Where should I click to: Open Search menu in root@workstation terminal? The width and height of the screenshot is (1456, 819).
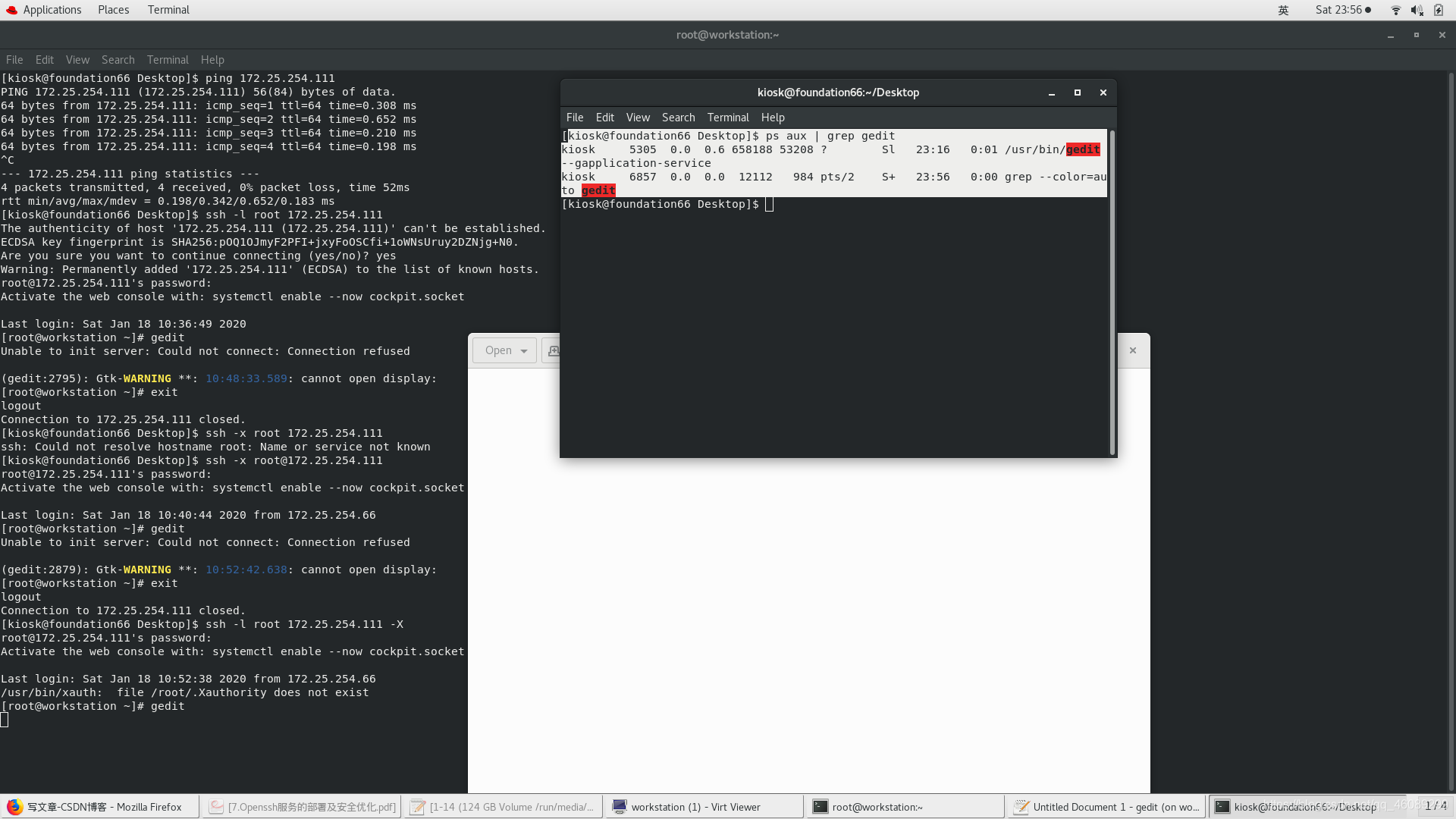(118, 60)
